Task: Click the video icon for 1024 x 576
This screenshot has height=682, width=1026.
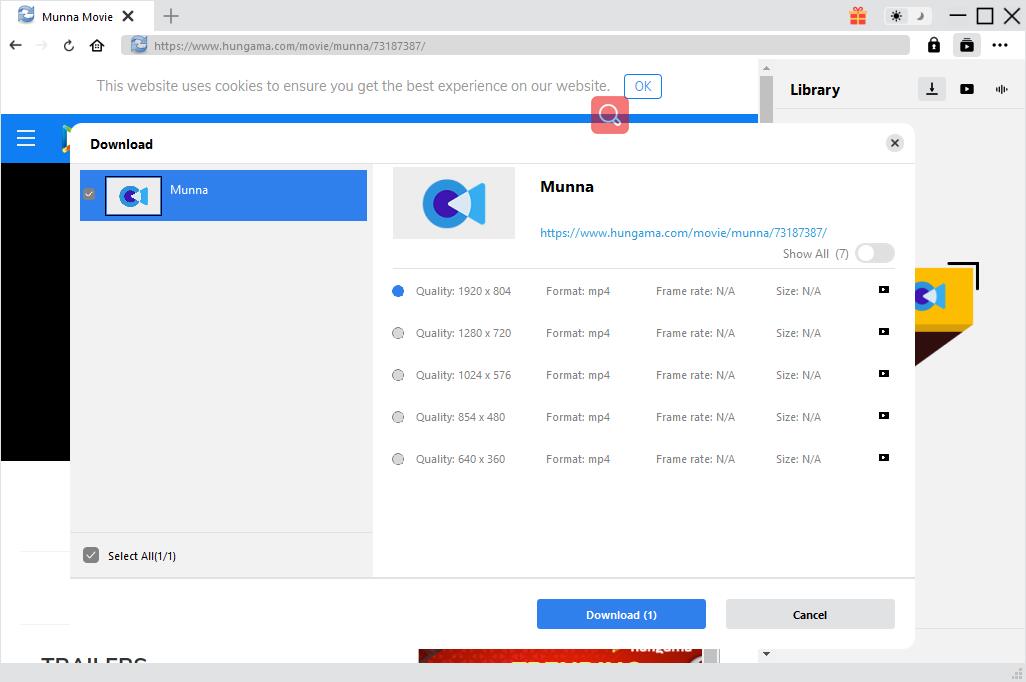Action: (884, 374)
